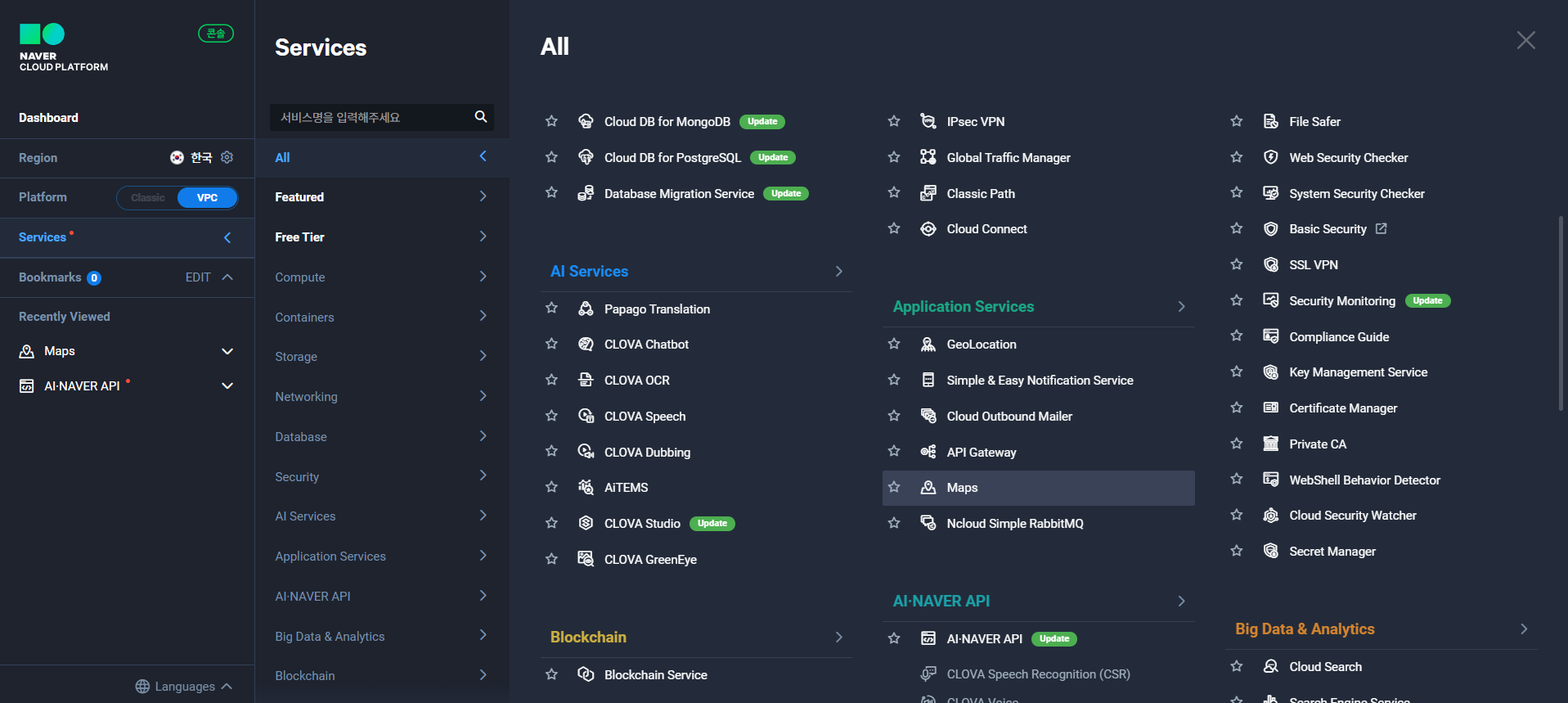Click the CLOVA Speech icon

[586, 416]
